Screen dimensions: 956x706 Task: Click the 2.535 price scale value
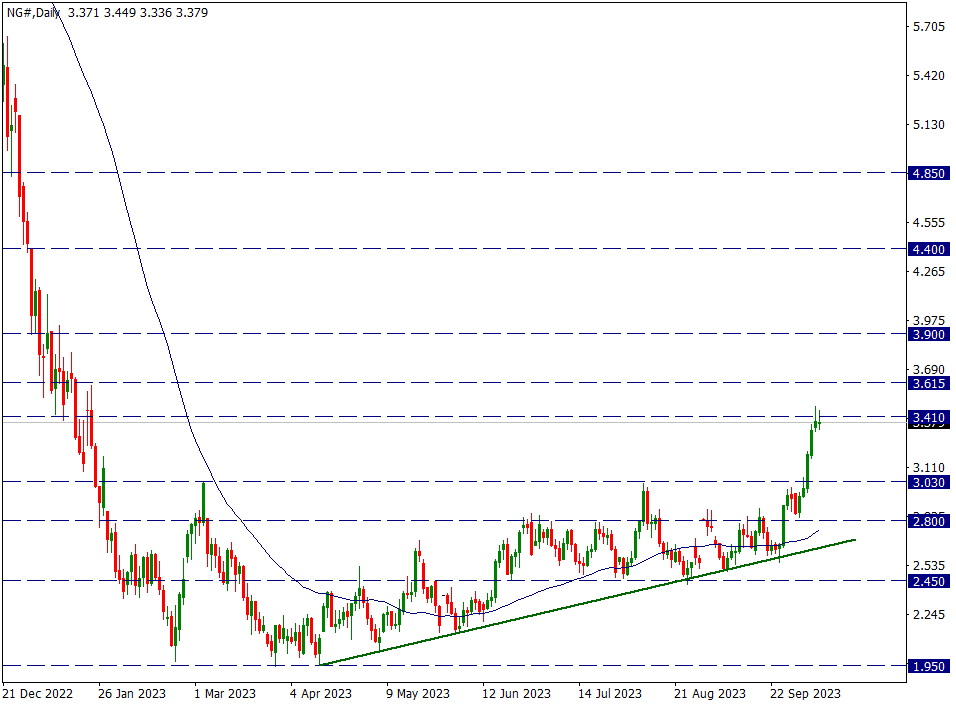tap(929, 566)
